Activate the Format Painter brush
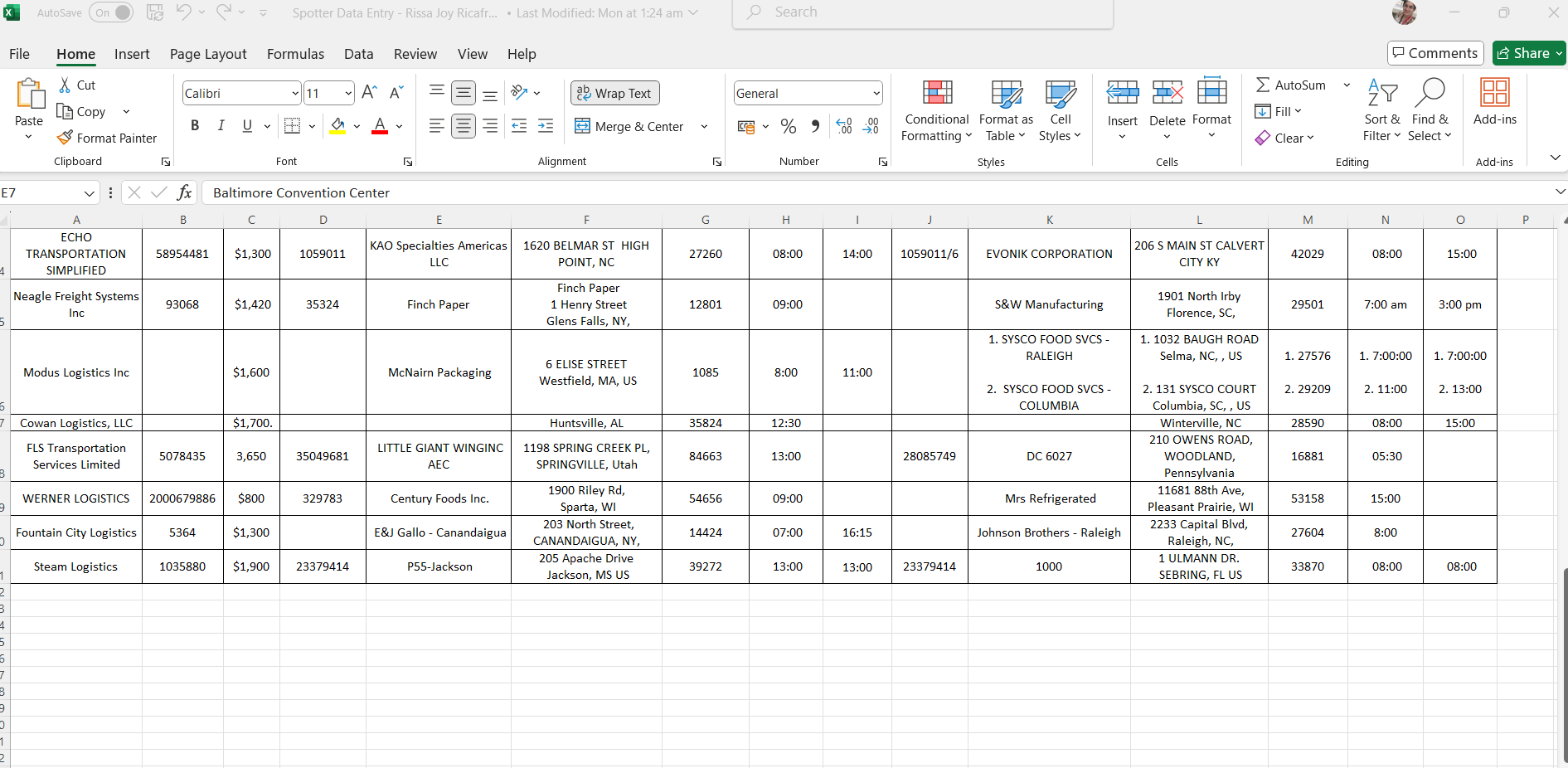Screen dimensions: 1568x768 pyautogui.click(x=65, y=138)
